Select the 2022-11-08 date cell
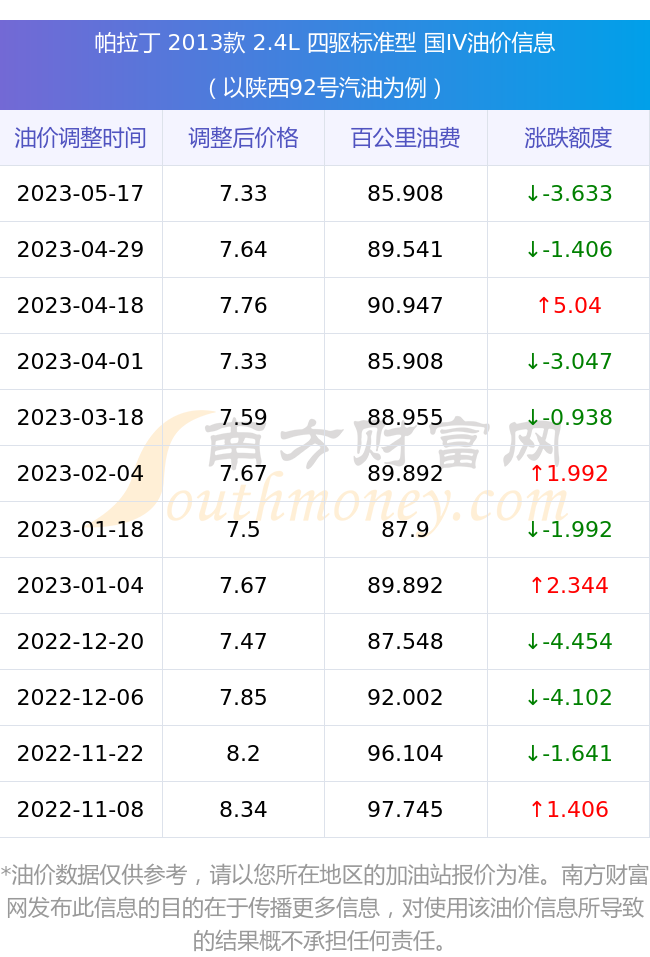Viewport: 650px width, 957px height. pyautogui.click(x=81, y=809)
